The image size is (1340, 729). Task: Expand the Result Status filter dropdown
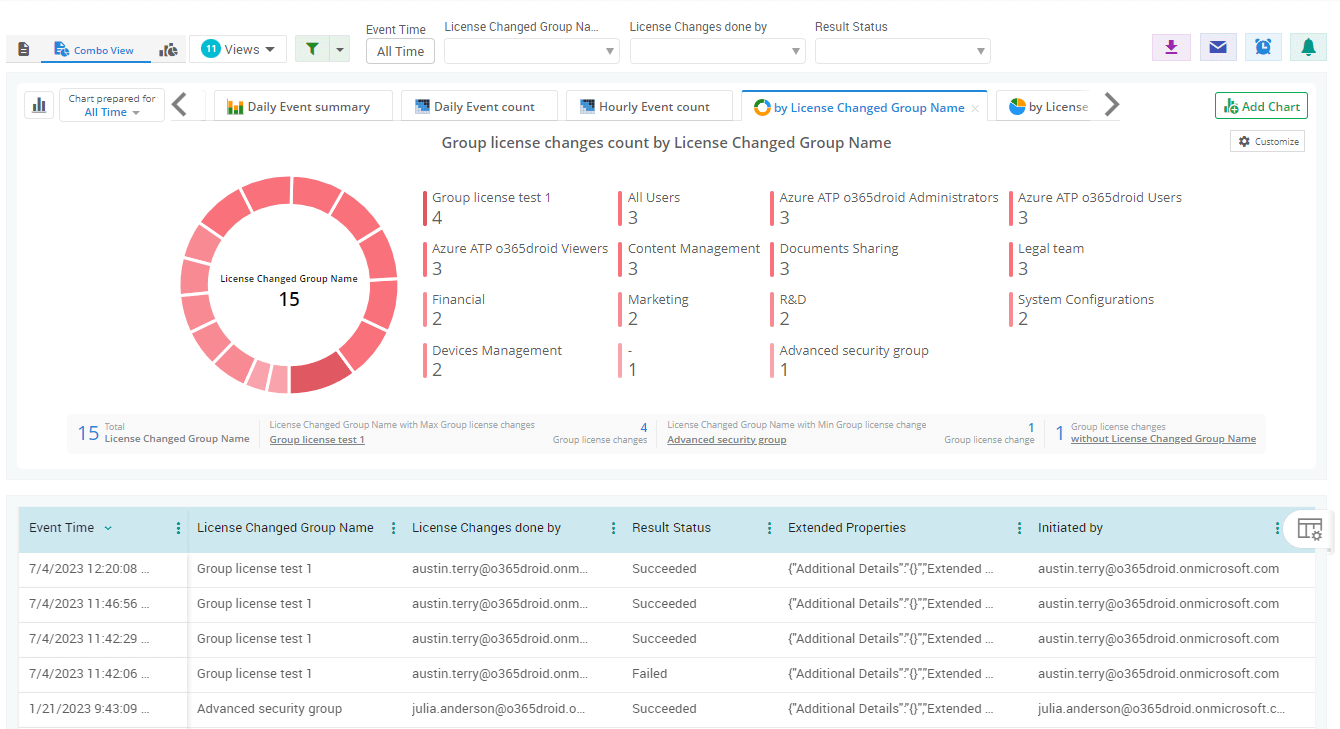click(x=902, y=51)
